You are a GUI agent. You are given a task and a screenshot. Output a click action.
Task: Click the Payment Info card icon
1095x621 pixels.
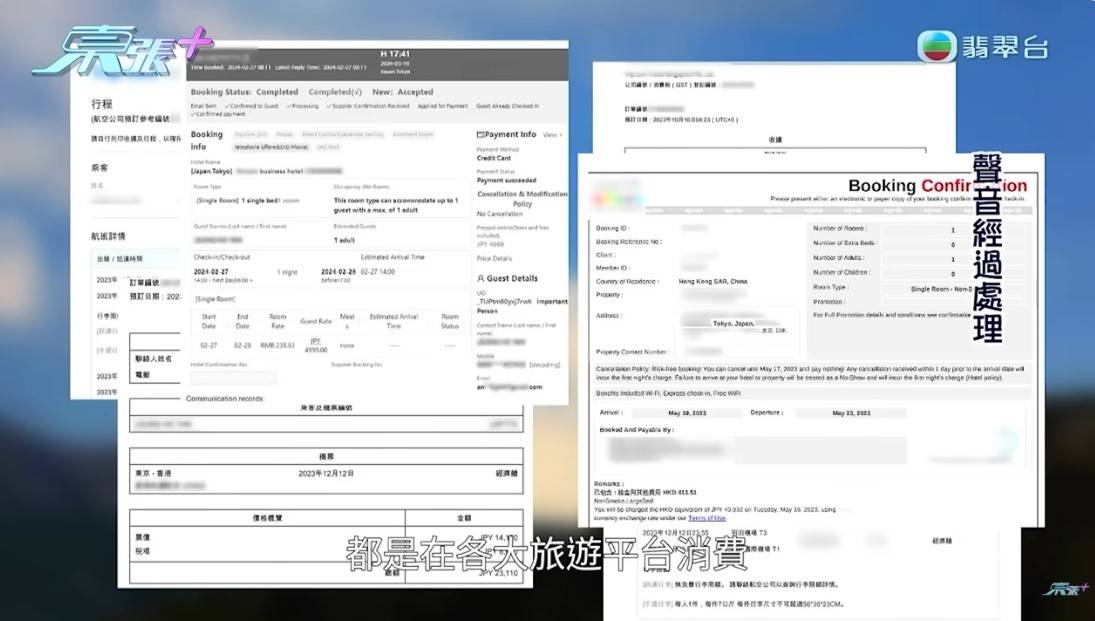pos(481,134)
